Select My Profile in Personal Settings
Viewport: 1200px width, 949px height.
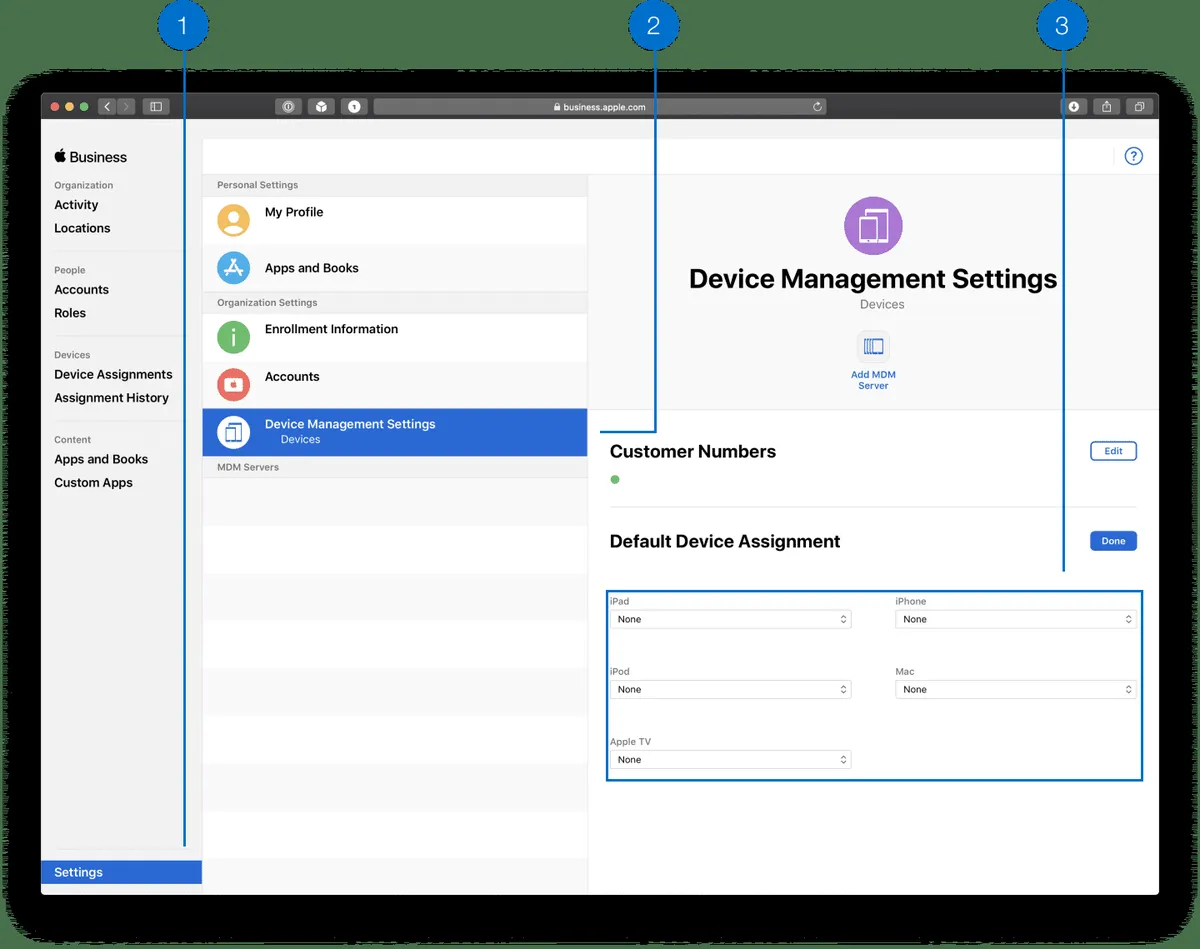[294, 213]
